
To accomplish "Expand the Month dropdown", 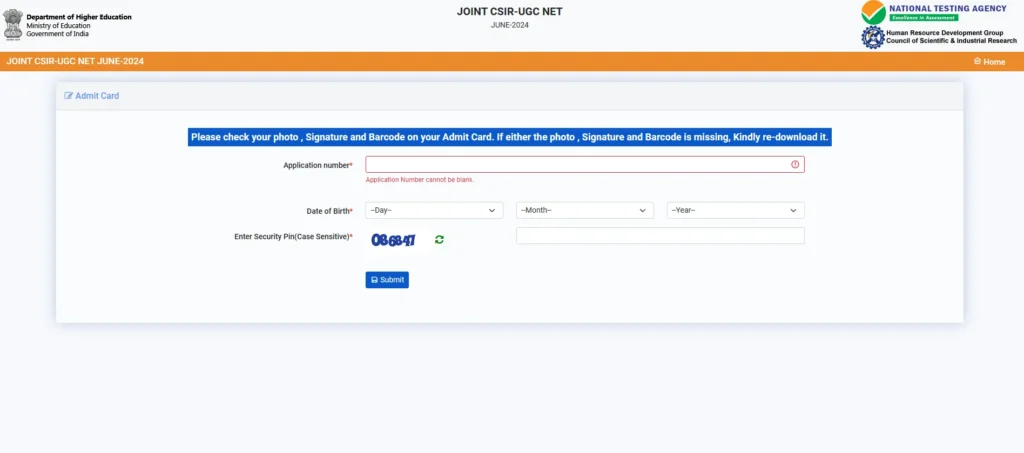I will pyautogui.click(x=584, y=210).
